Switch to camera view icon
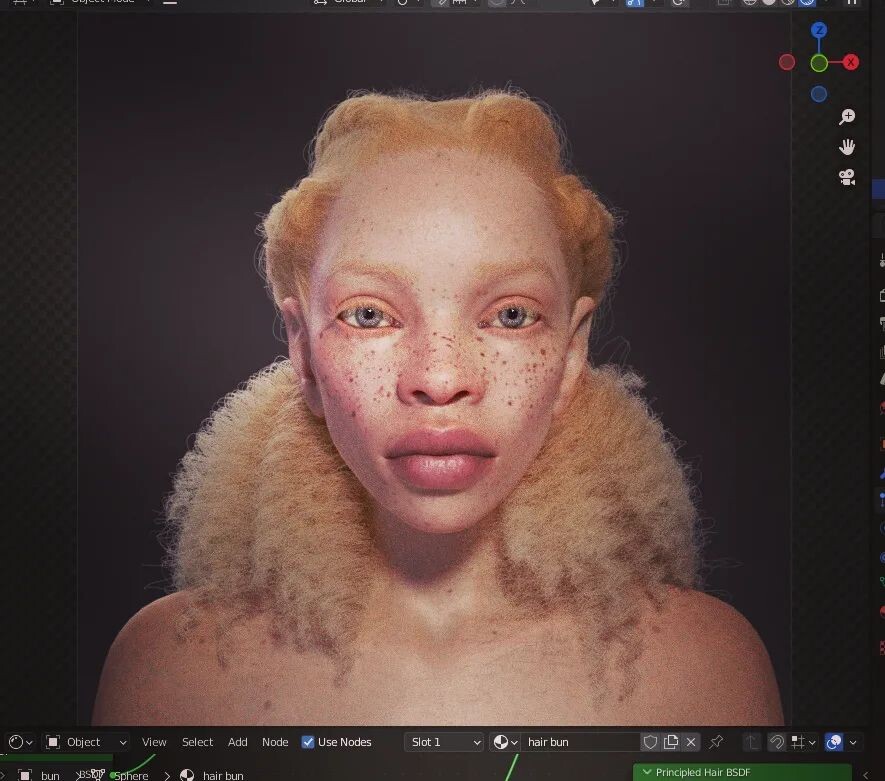Screen dimensions: 885x781 coord(846,177)
